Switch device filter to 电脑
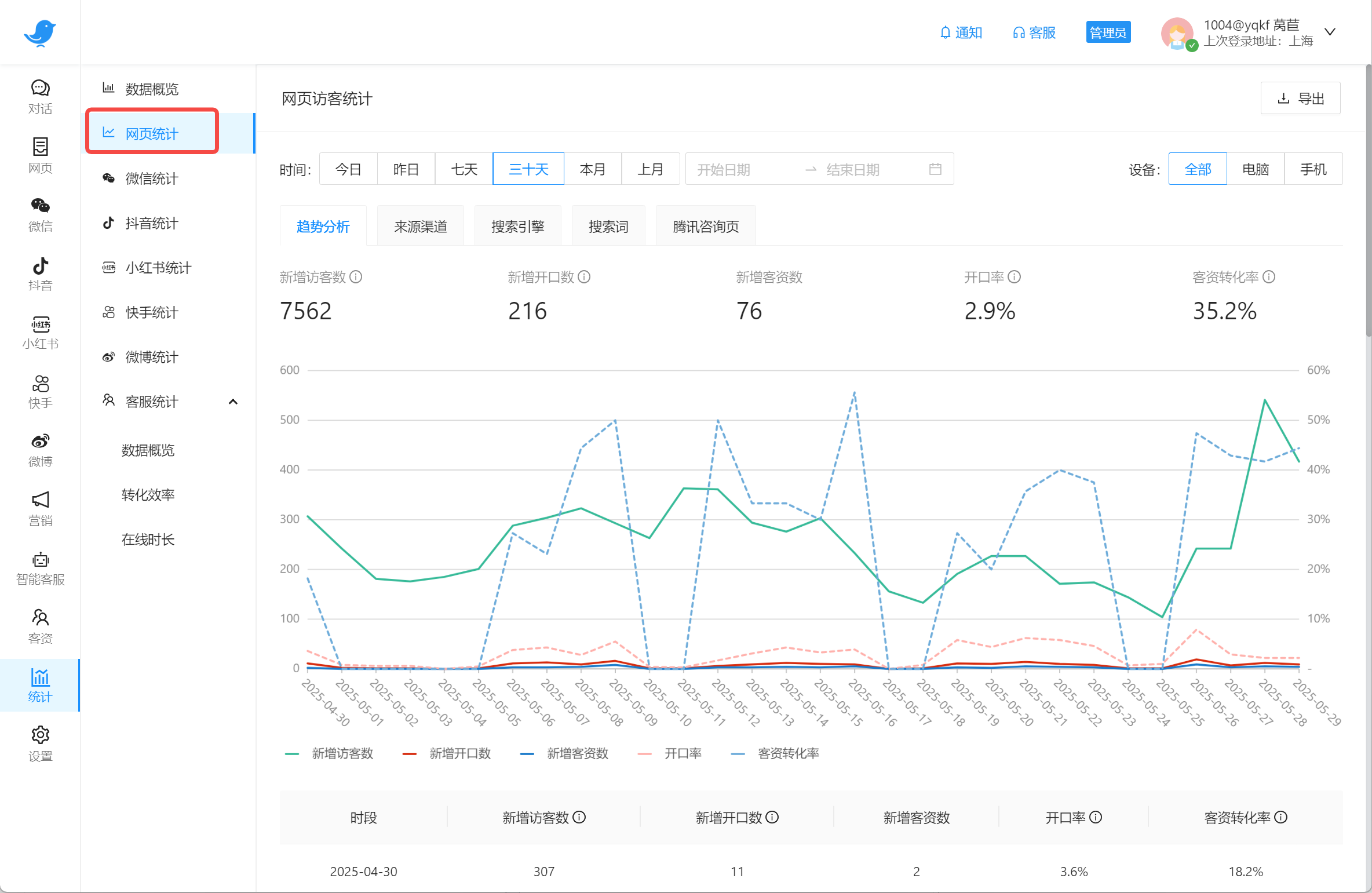This screenshot has width=1372, height=893. point(1256,169)
